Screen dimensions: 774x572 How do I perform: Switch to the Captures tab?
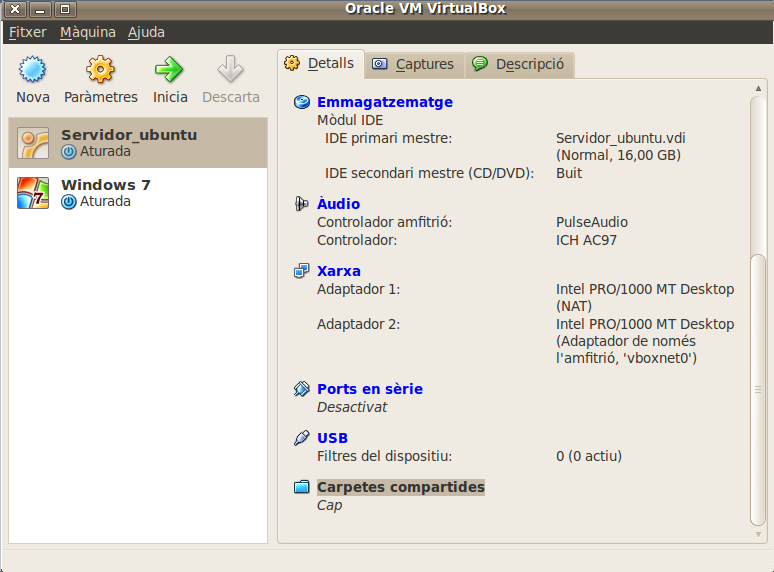tap(414, 64)
